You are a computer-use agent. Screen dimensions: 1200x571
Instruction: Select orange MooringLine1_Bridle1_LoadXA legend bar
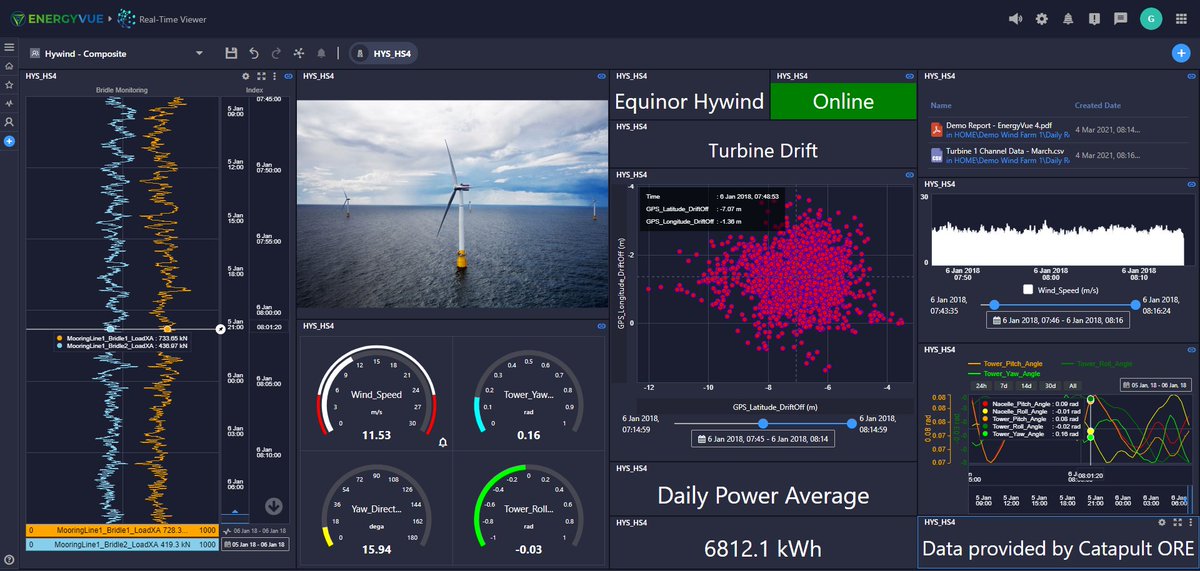(122, 529)
